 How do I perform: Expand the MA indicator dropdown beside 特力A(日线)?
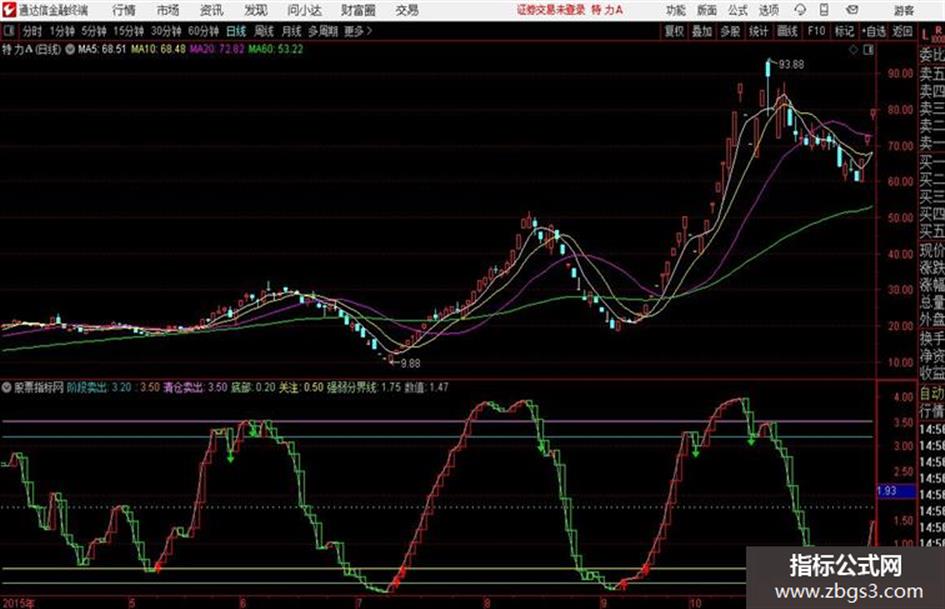pyautogui.click(x=70, y=49)
